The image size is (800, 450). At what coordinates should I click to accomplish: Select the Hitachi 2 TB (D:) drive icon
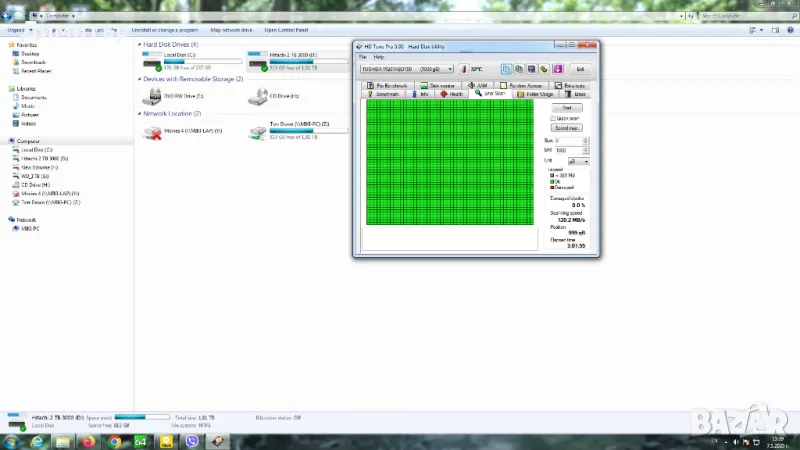point(258,61)
